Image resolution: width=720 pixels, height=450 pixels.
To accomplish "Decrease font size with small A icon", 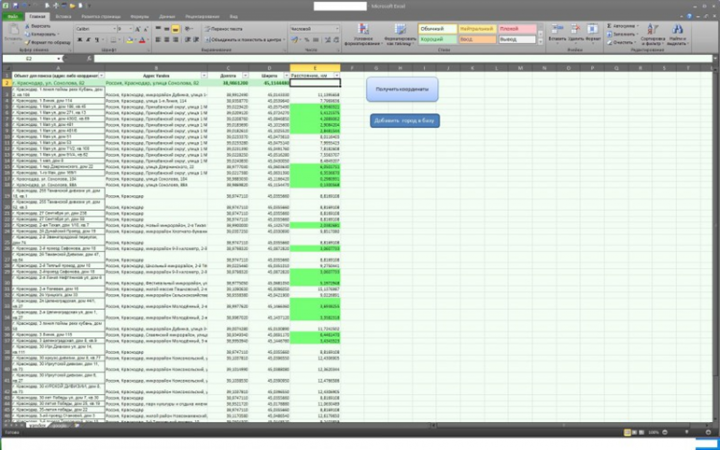I will 146,29.
